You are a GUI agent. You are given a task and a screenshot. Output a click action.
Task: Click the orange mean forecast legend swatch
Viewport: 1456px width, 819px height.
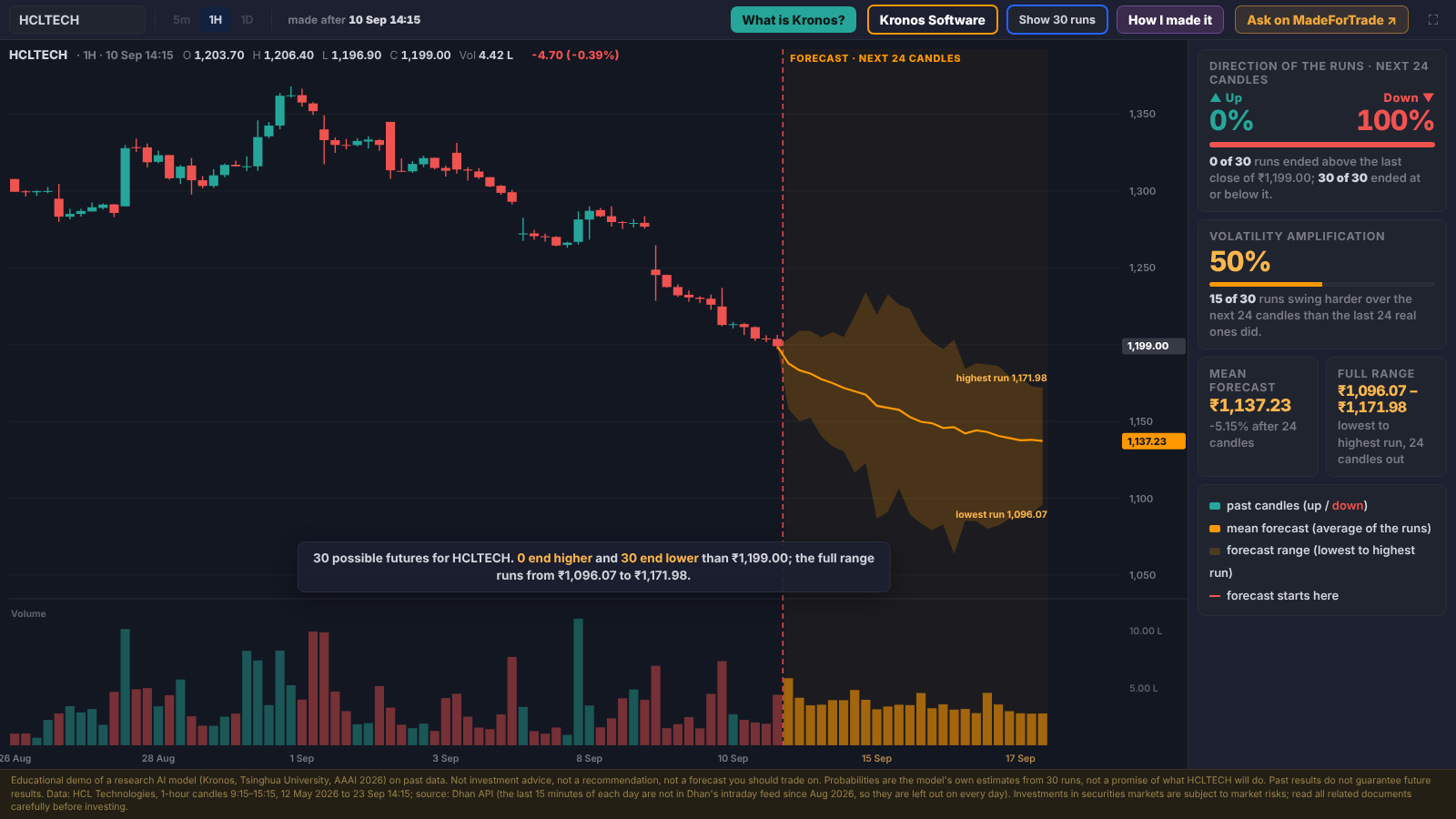[1215, 529]
